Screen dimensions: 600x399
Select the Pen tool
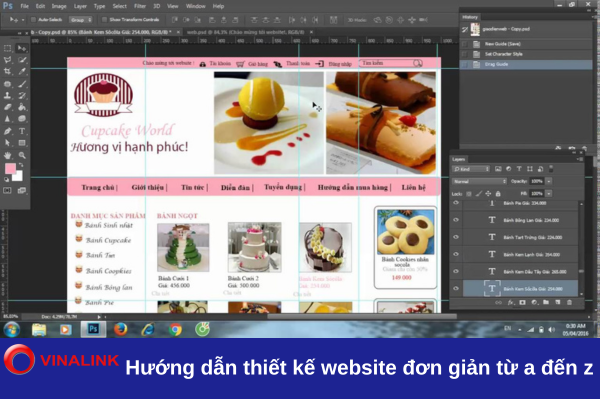(x=7, y=131)
